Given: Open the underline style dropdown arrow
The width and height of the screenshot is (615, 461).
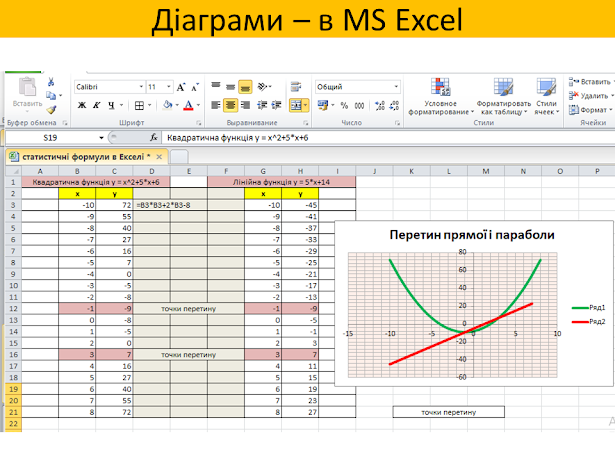Looking at the screenshot, I should (x=121, y=105).
